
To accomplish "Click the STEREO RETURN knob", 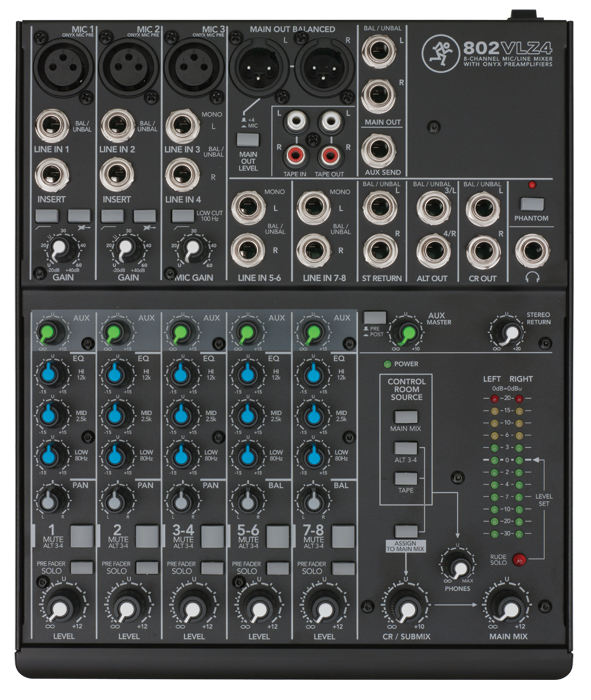I will [508, 332].
